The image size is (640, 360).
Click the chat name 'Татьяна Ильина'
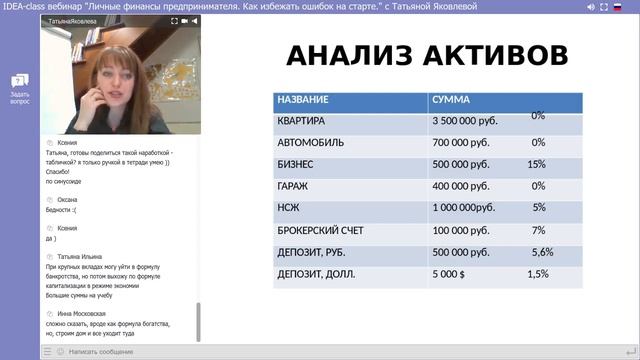(x=80, y=257)
